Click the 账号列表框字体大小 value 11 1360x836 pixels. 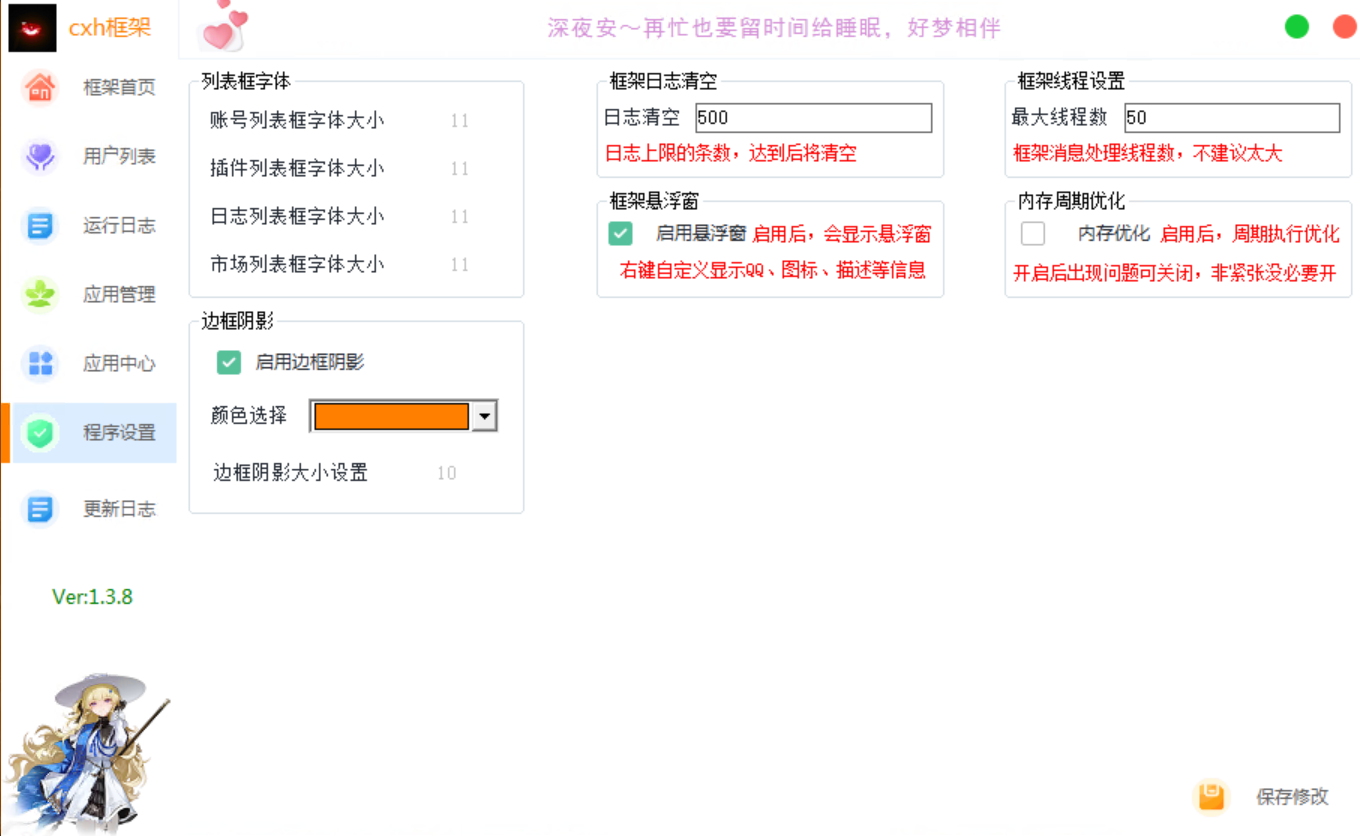459,121
